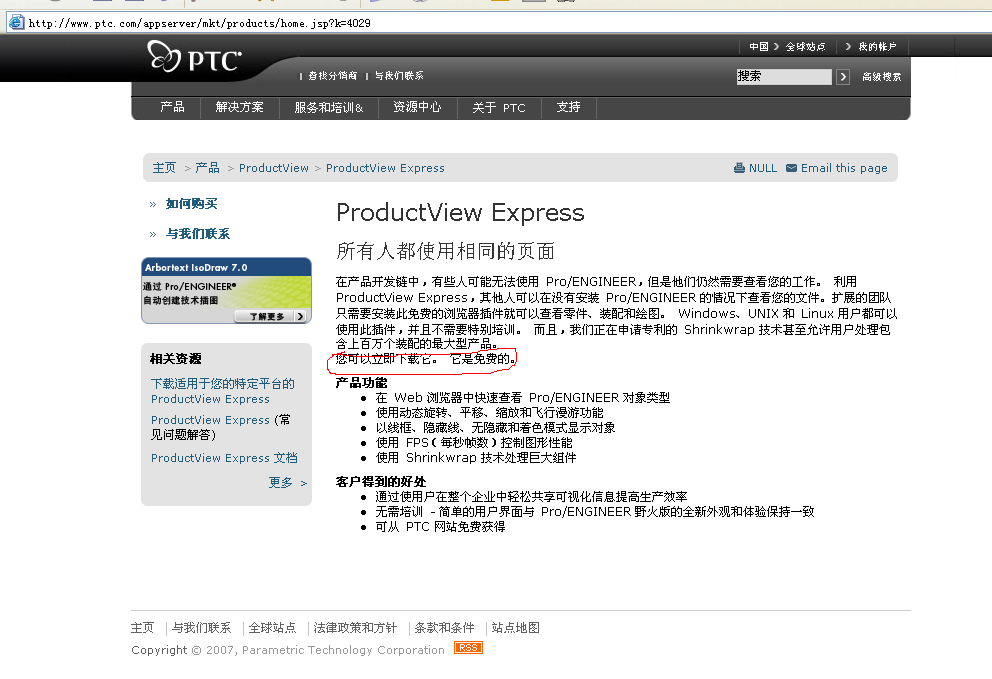Viewport: 992px width, 679px height.
Task: Click the PTC logo
Action: 194,58
